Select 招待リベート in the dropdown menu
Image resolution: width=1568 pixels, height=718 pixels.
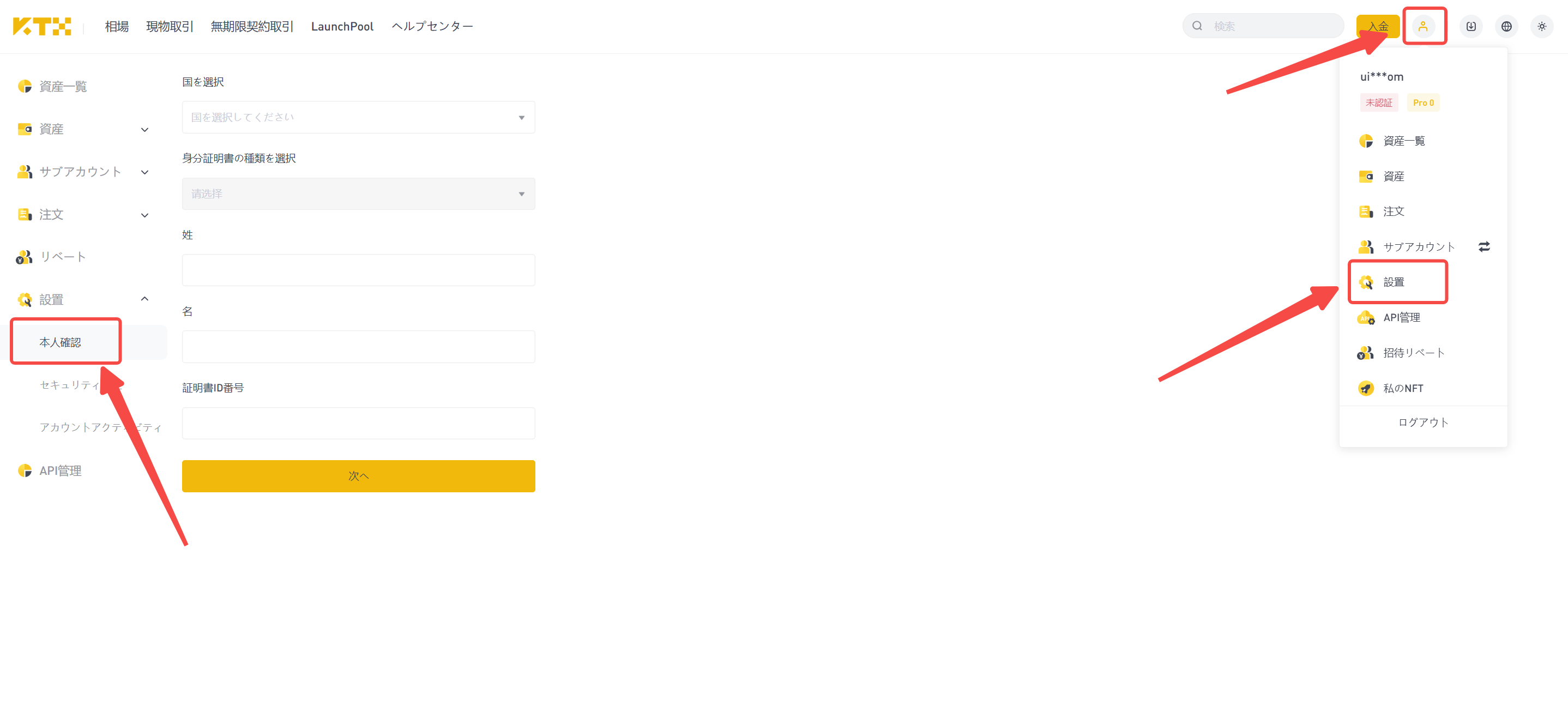pos(1413,353)
